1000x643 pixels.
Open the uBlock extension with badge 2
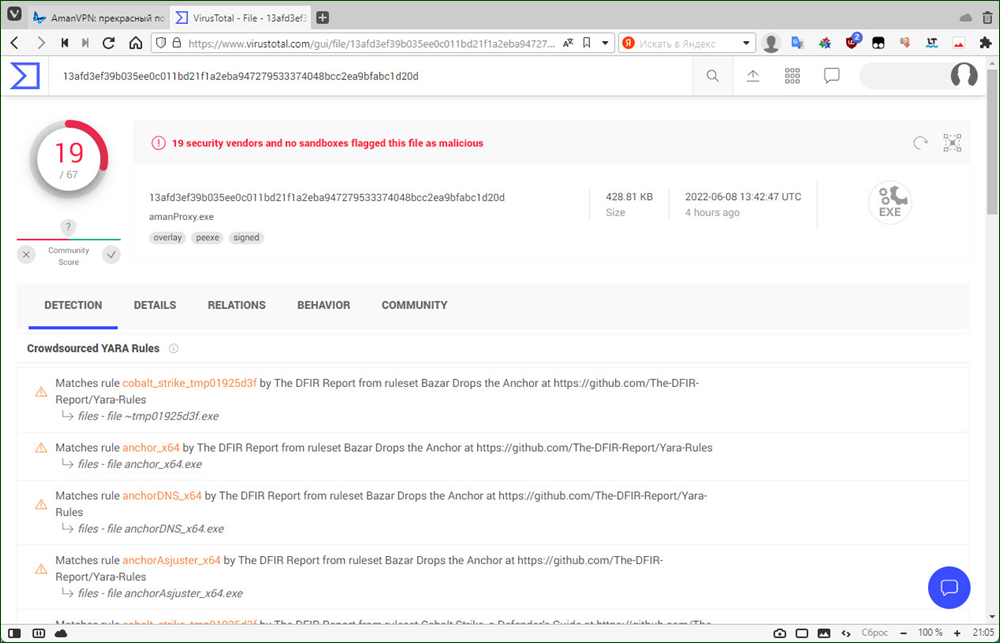click(853, 41)
